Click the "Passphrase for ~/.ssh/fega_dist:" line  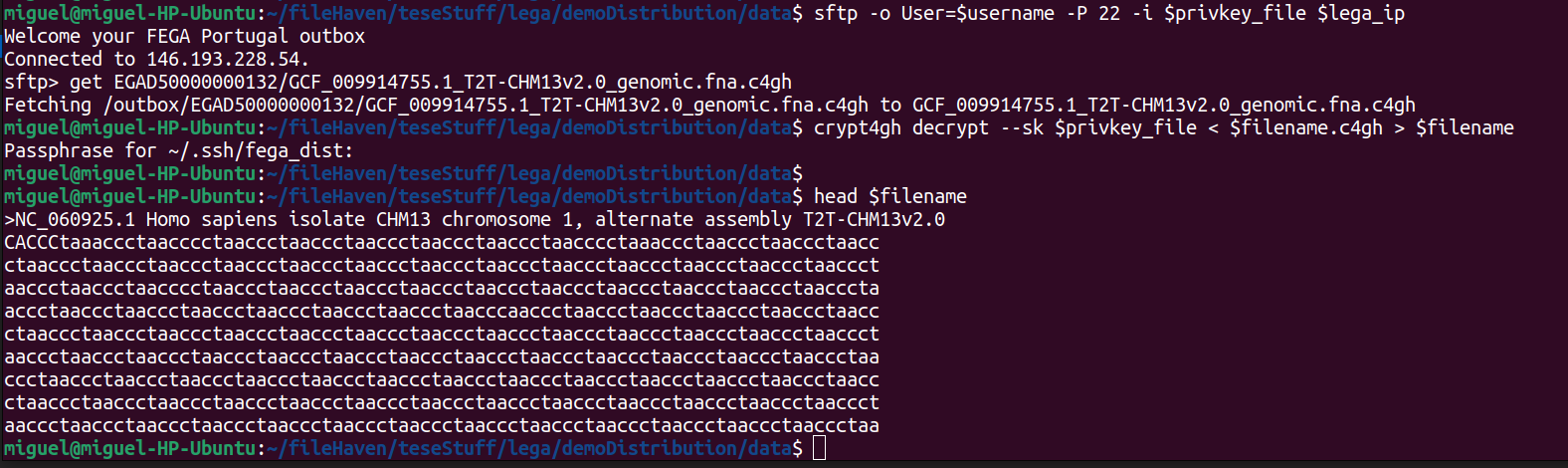tap(179, 151)
